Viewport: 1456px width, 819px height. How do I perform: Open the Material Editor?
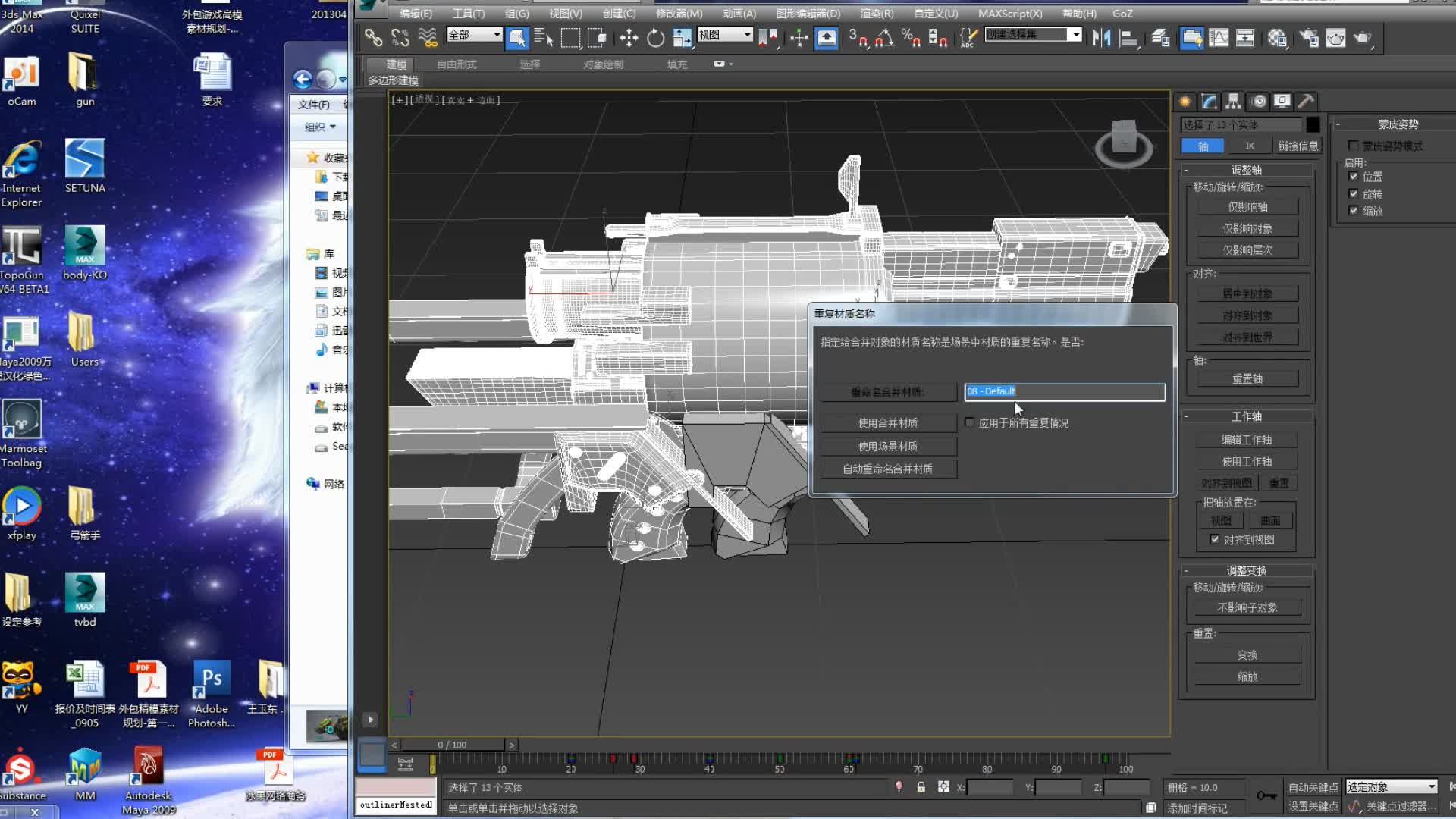(x=1278, y=38)
